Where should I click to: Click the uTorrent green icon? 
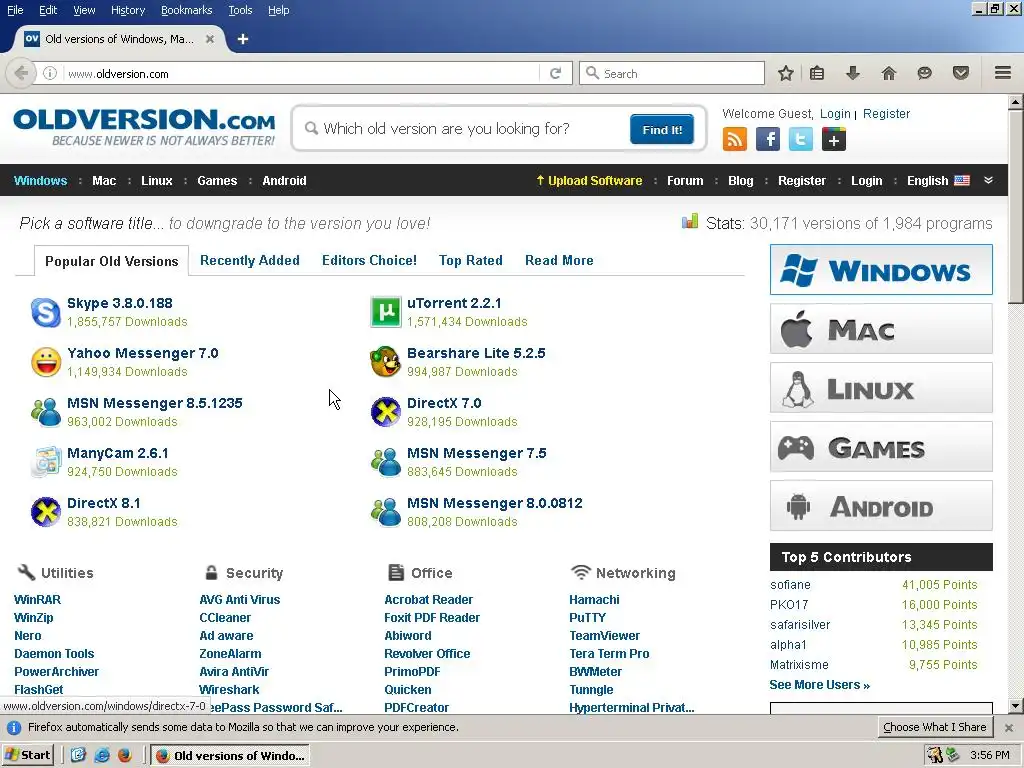385,312
